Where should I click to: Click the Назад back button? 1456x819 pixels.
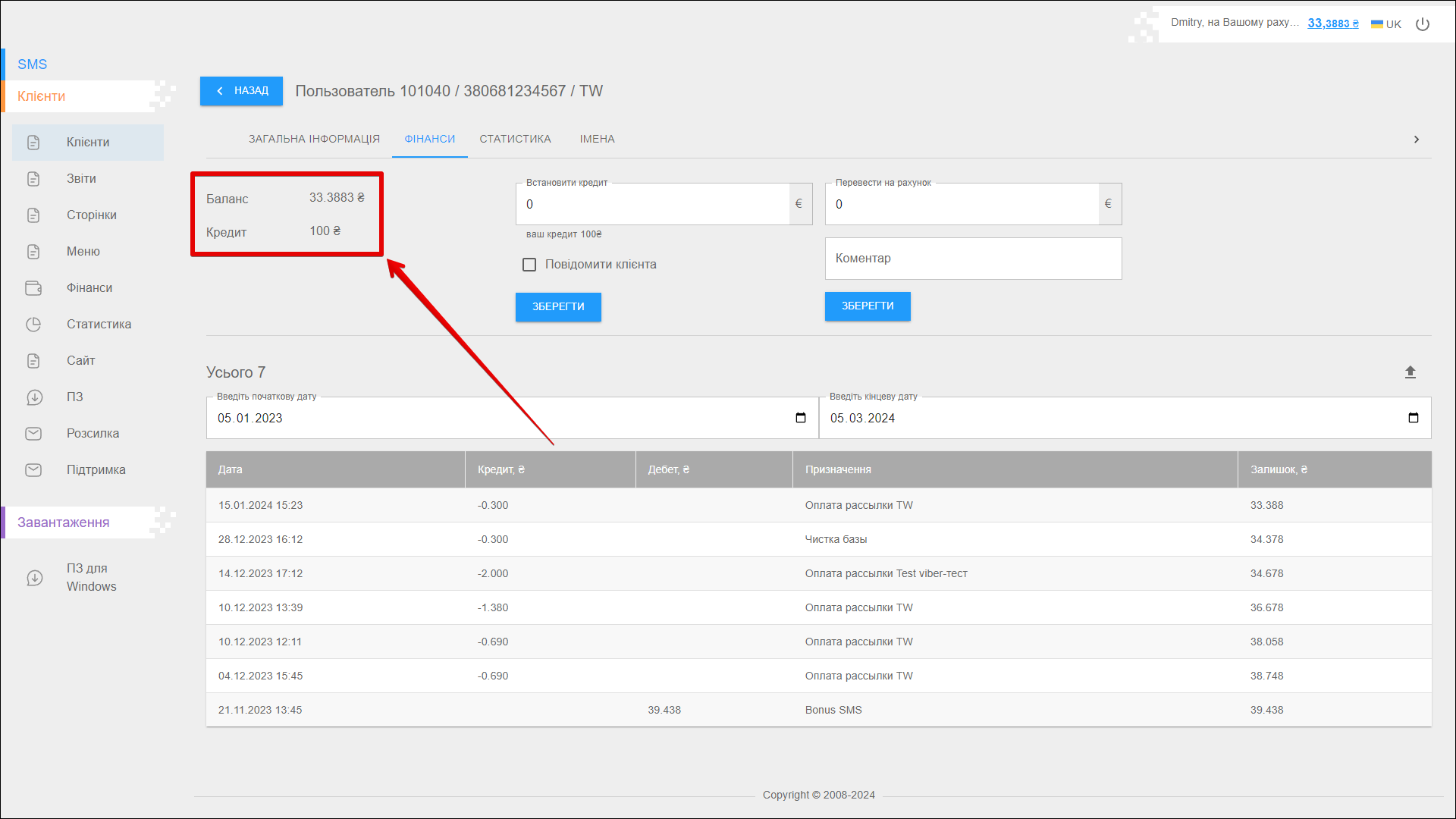click(241, 91)
